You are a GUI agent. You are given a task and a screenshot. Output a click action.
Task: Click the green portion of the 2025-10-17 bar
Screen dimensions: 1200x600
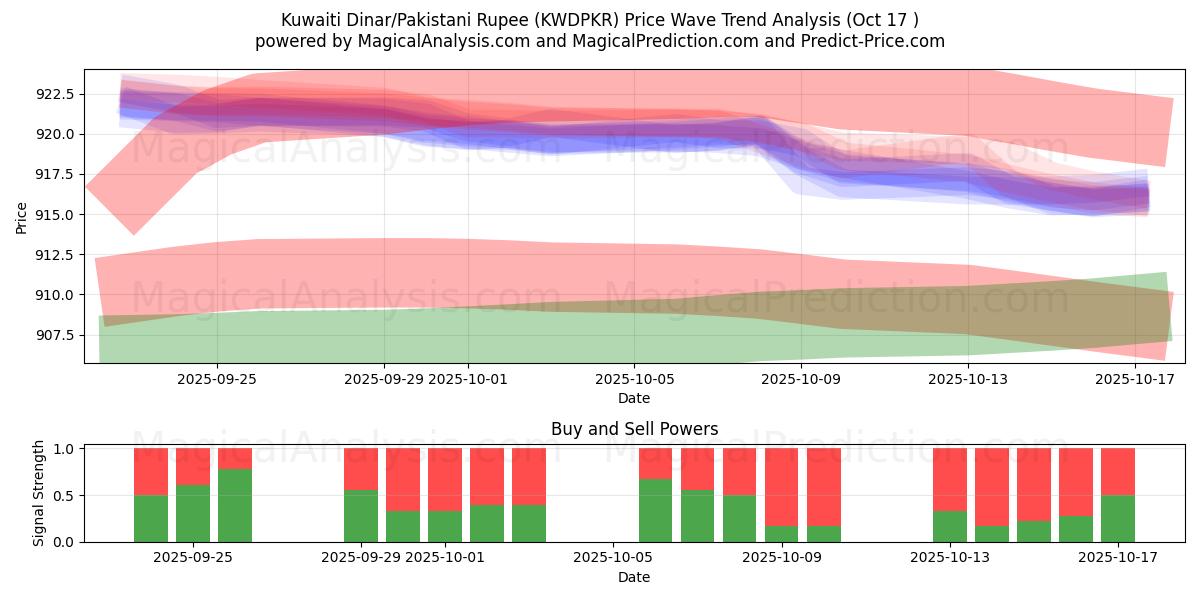(1118, 518)
